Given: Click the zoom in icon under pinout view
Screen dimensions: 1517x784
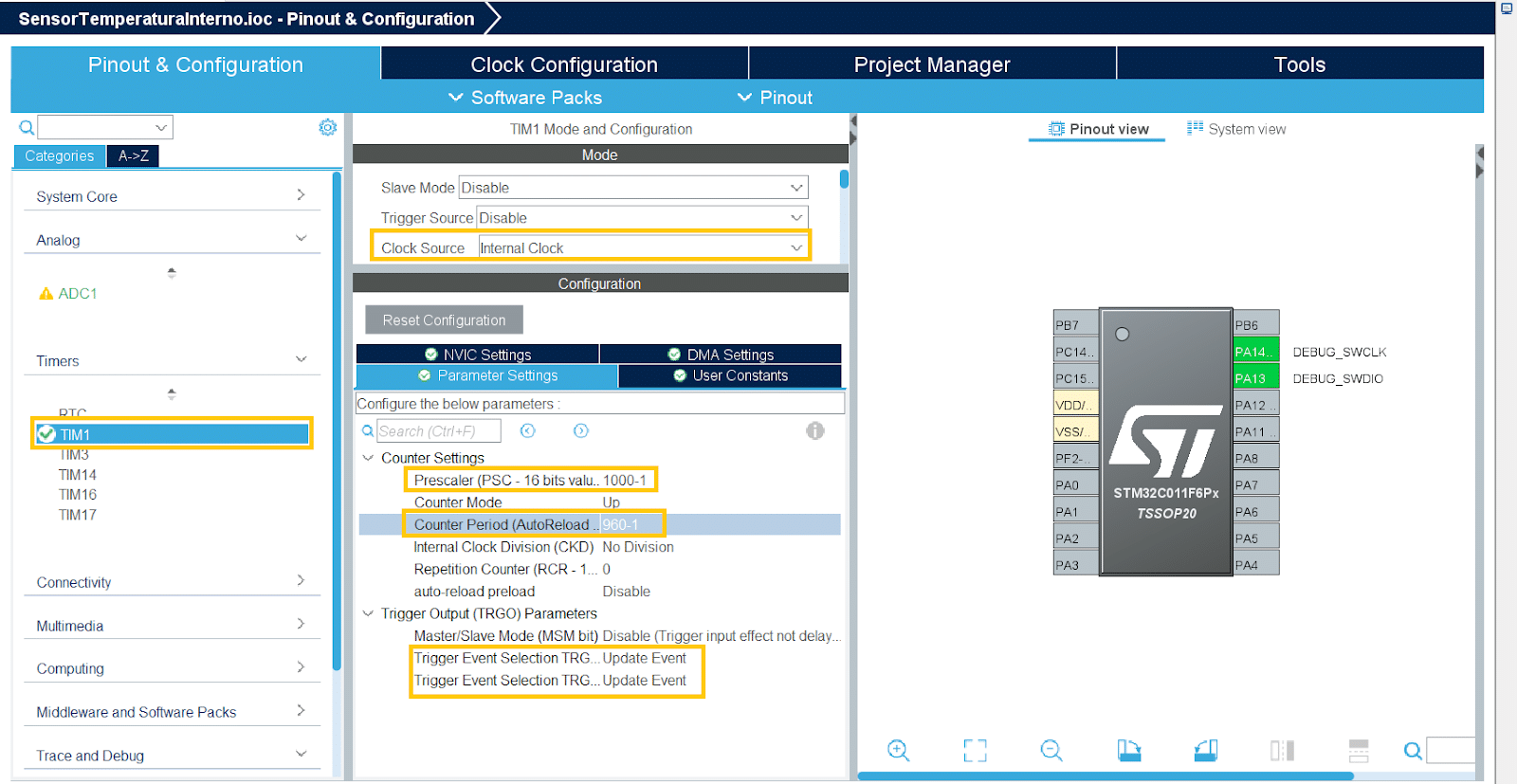Looking at the screenshot, I should tap(898, 751).
